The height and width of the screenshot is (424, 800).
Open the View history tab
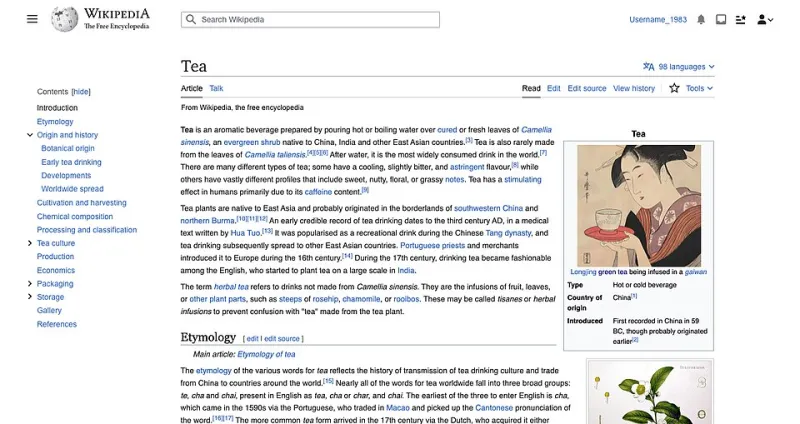coord(634,88)
